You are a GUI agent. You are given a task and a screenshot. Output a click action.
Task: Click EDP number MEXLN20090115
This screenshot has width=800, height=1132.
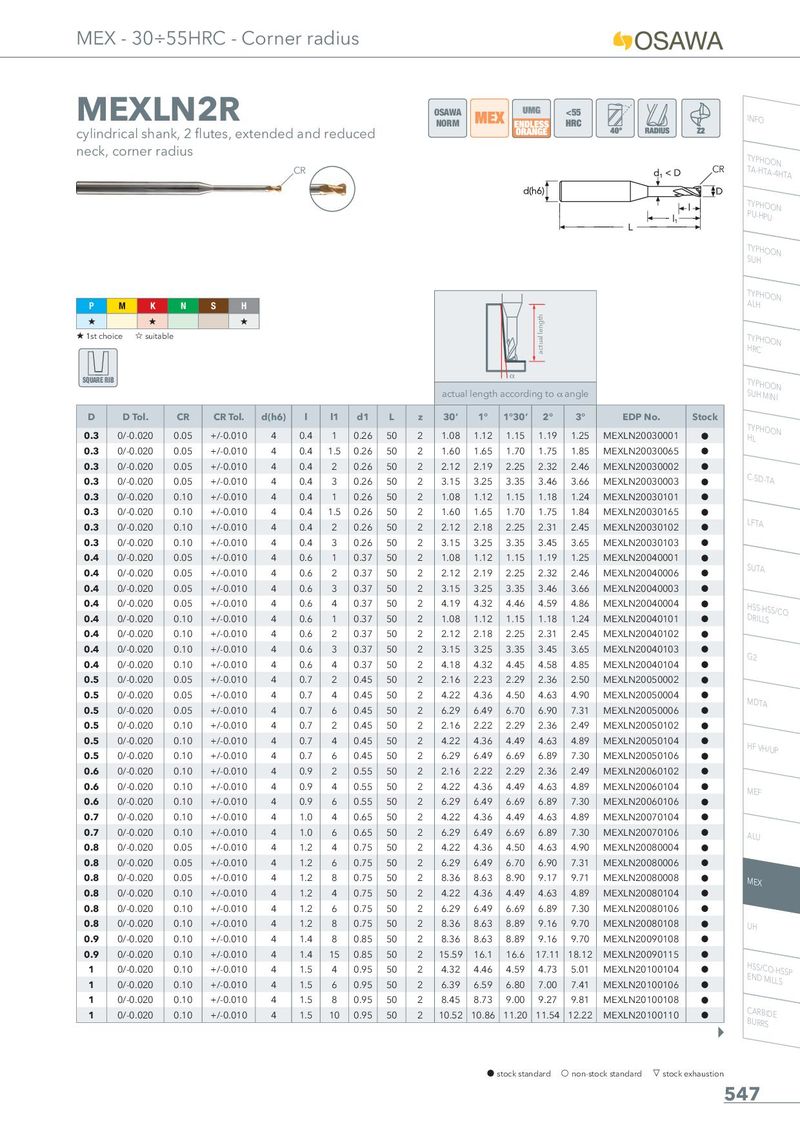pyautogui.click(x=641, y=954)
